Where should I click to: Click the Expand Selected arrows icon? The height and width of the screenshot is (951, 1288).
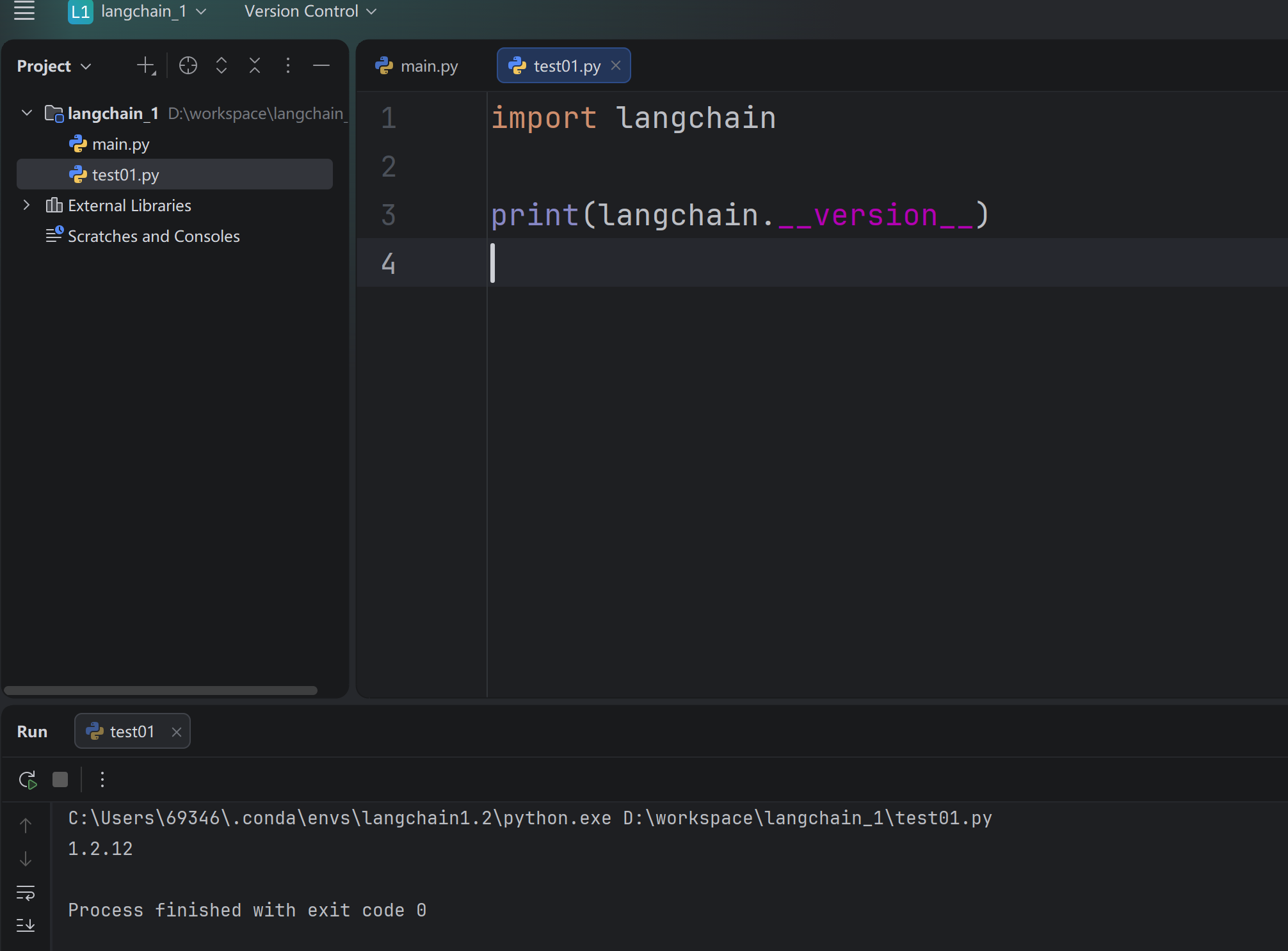(x=221, y=65)
